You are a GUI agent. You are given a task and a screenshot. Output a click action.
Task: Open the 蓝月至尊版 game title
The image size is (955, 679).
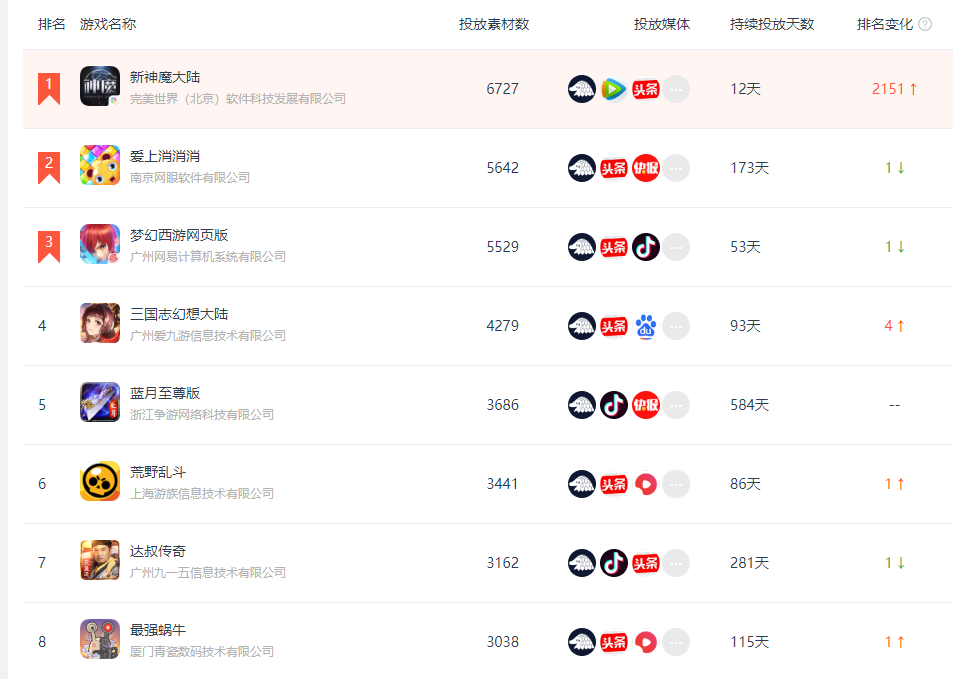(x=165, y=393)
